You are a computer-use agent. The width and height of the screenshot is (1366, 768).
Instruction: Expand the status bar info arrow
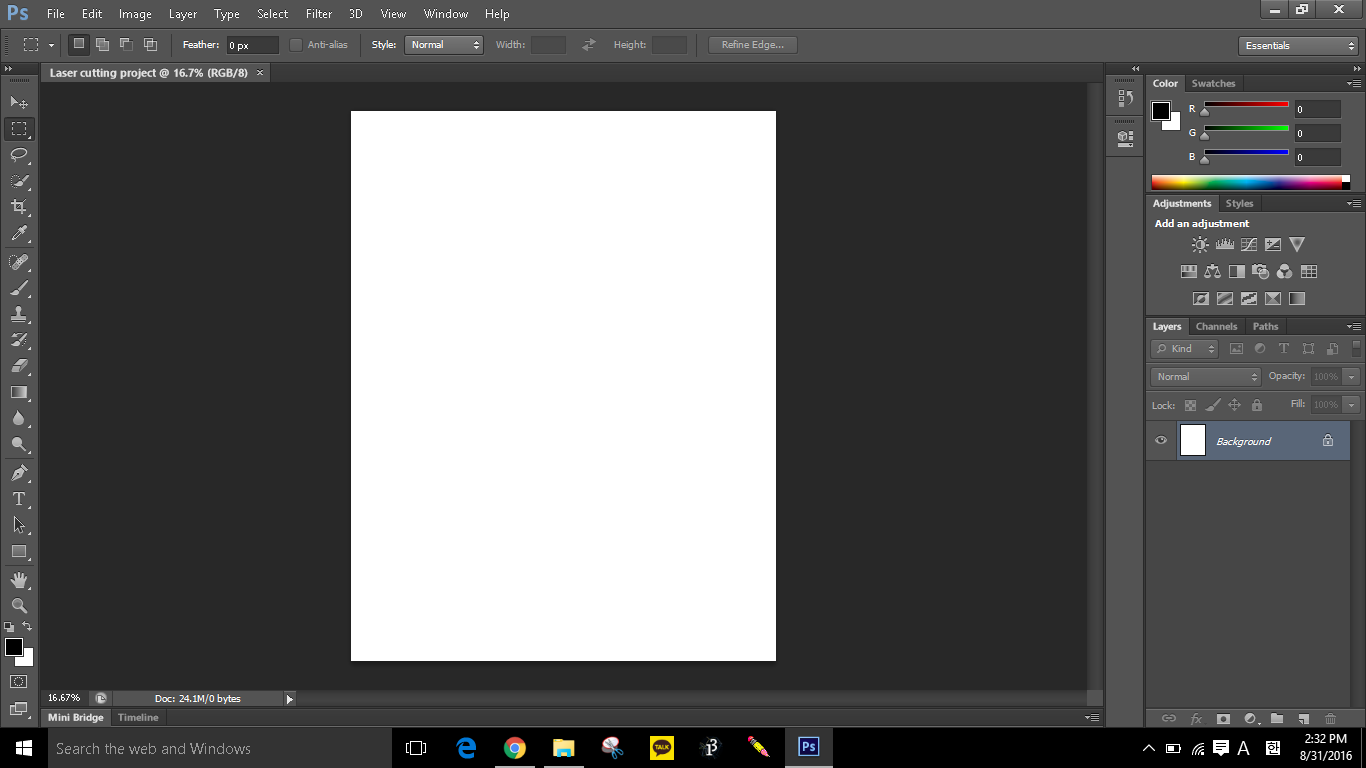[290, 699]
